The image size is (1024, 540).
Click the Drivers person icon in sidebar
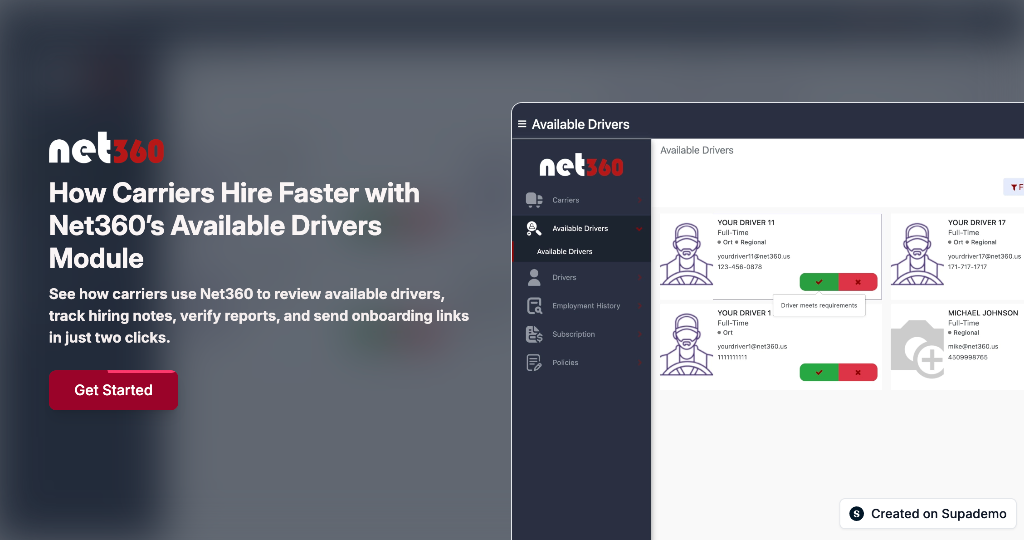click(534, 278)
